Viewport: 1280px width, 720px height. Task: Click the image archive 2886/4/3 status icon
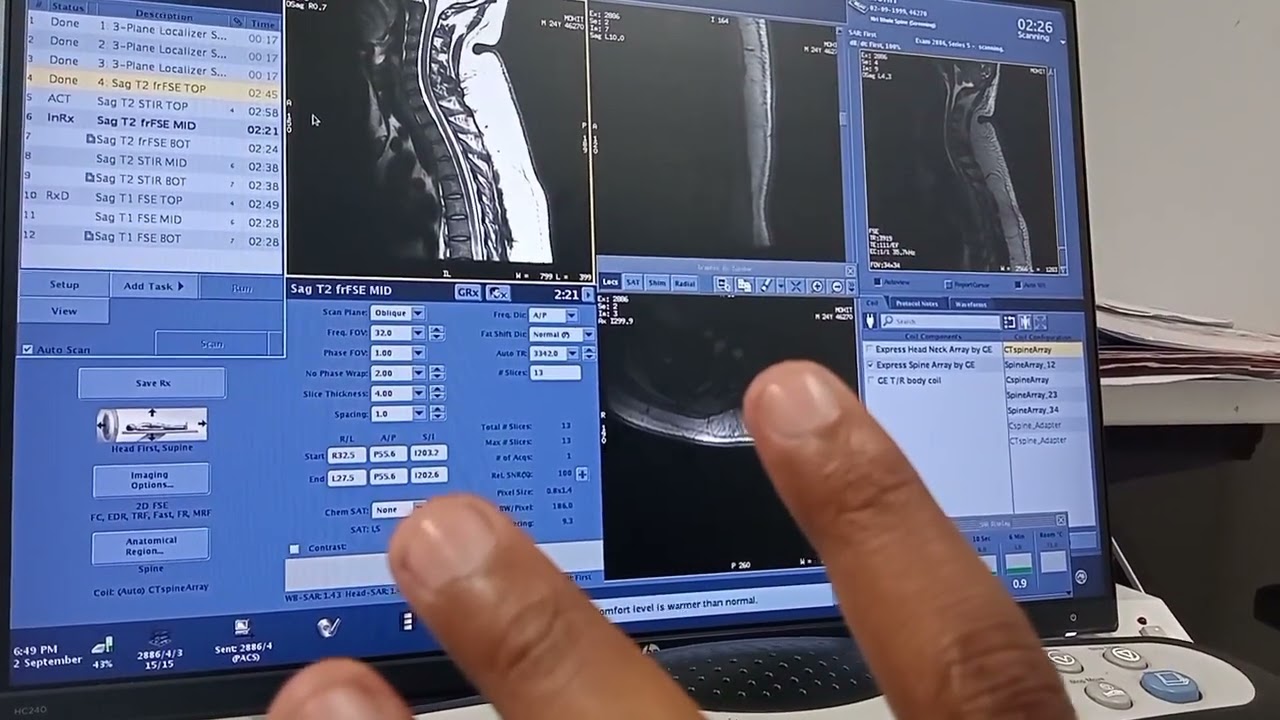159,636
